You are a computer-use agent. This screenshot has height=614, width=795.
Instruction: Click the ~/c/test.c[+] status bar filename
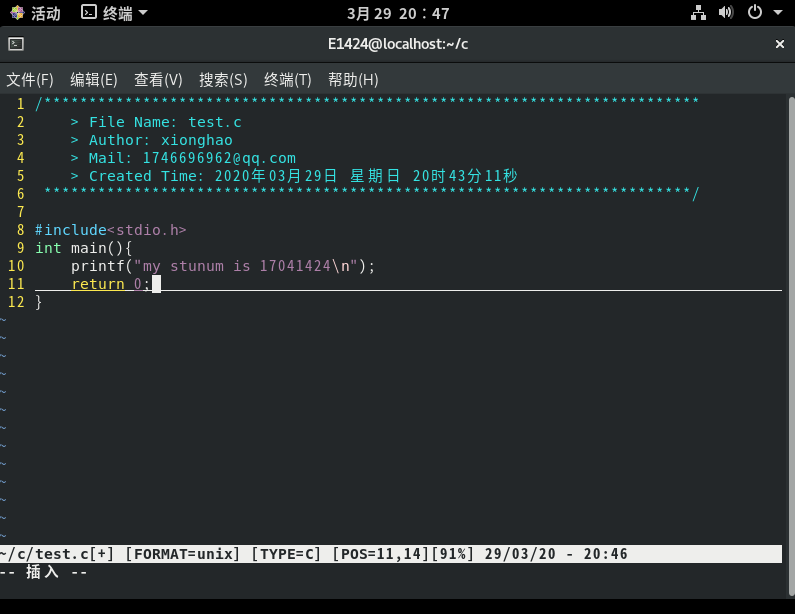click(57, 554)
